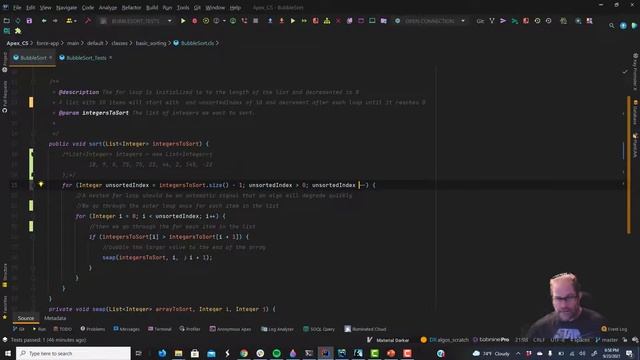Open the Terminal tool window
Screen dimensions: 640x360
160,329
